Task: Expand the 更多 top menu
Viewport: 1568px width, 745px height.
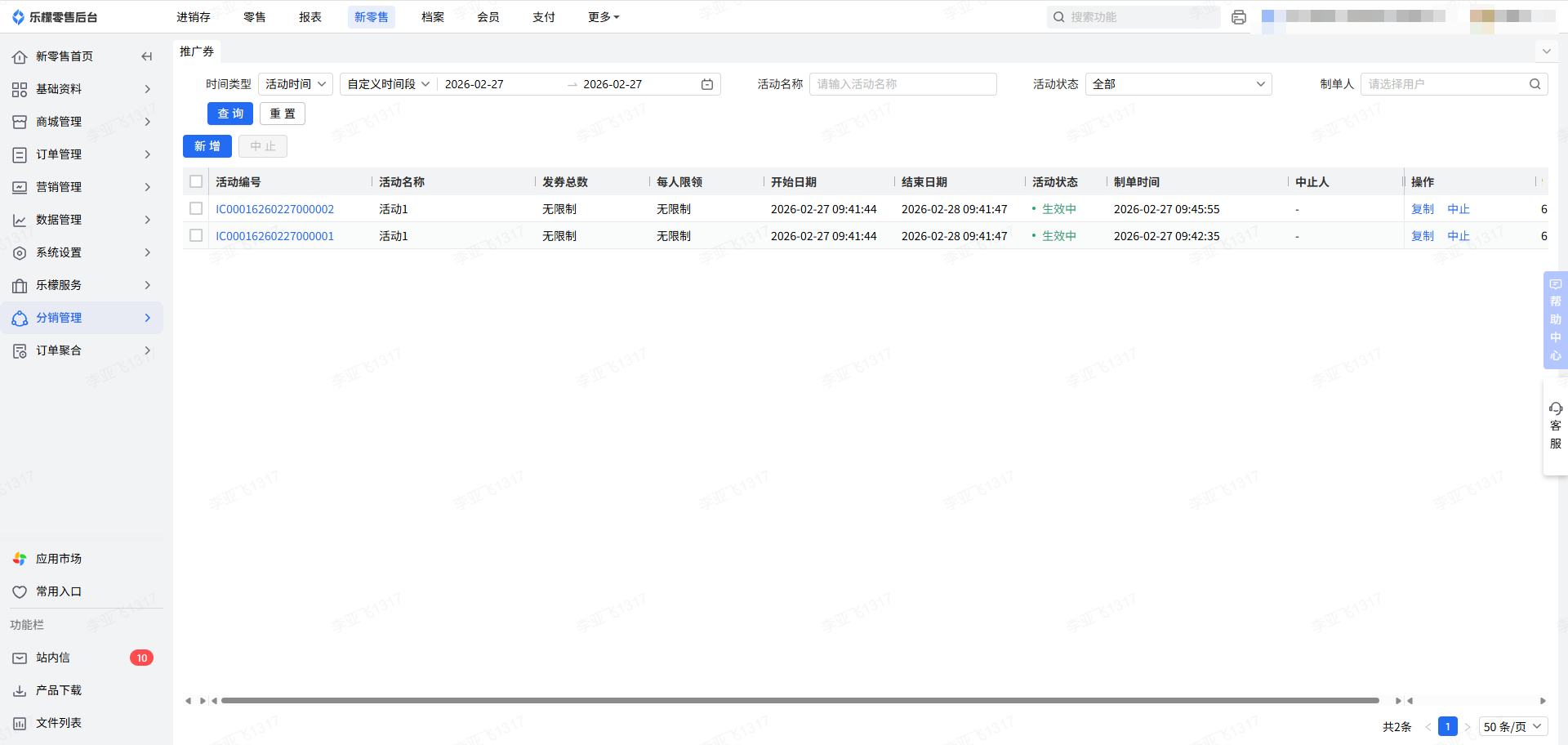Action: click(604, 17)
